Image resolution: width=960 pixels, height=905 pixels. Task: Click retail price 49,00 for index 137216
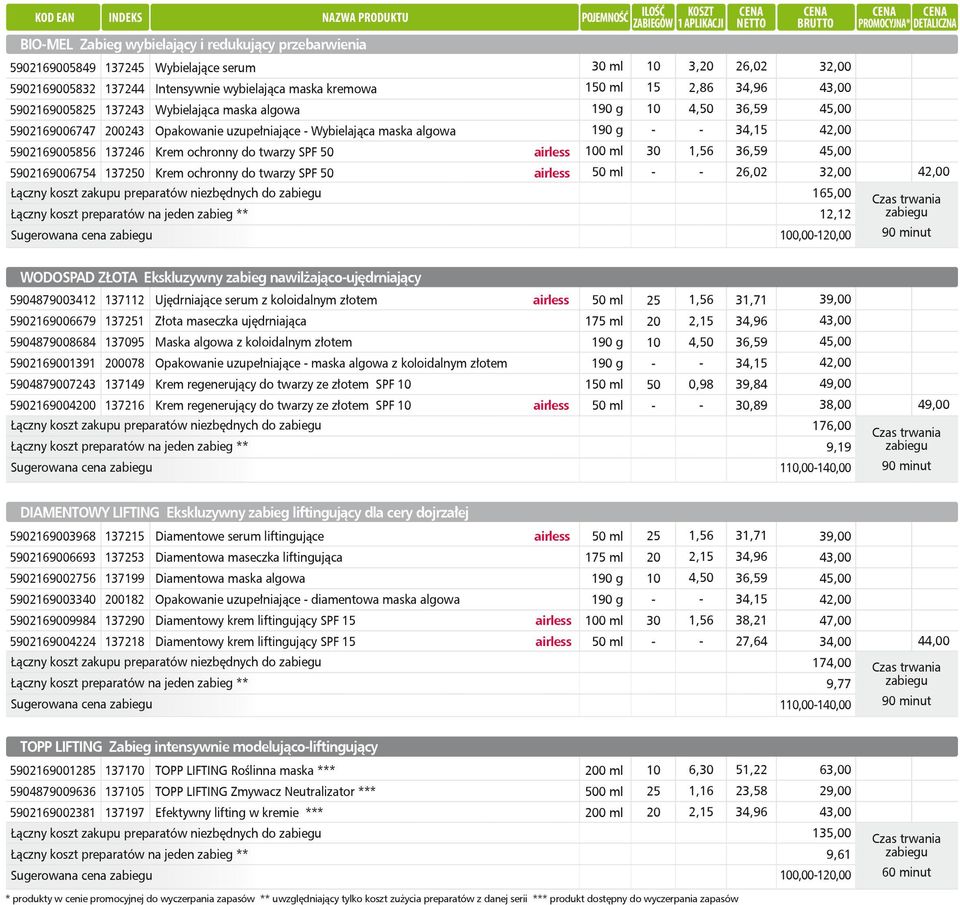click(934, 404)
